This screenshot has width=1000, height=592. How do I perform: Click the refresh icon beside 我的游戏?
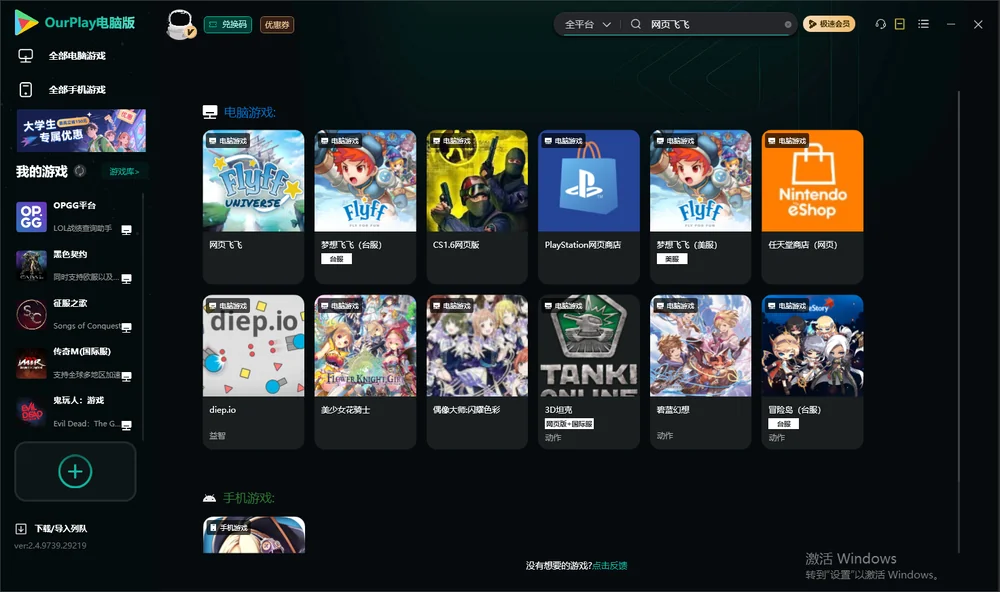80,171
